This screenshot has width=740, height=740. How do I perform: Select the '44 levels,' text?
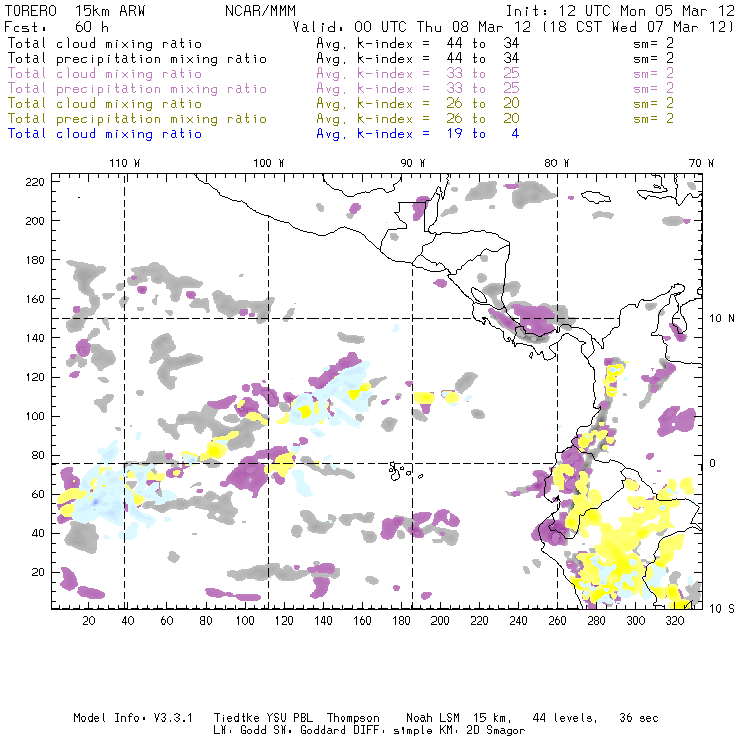pyautogui.click(x=565, y=718)
